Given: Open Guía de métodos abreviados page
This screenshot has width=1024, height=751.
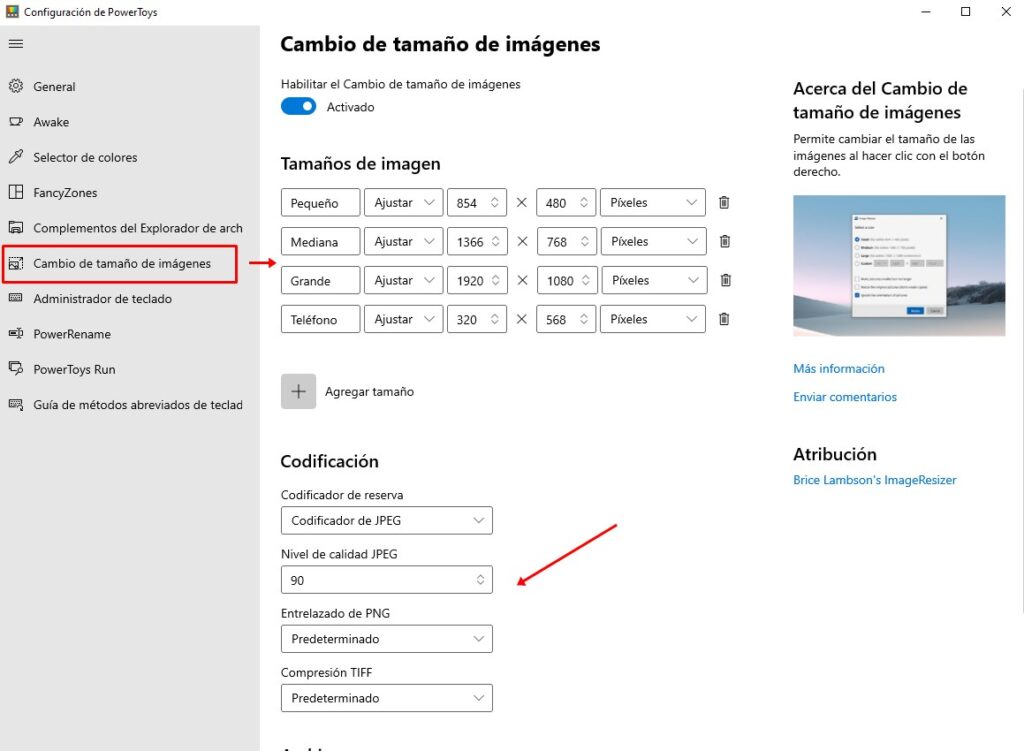Looking at the screenshot, I should (138, 404).
